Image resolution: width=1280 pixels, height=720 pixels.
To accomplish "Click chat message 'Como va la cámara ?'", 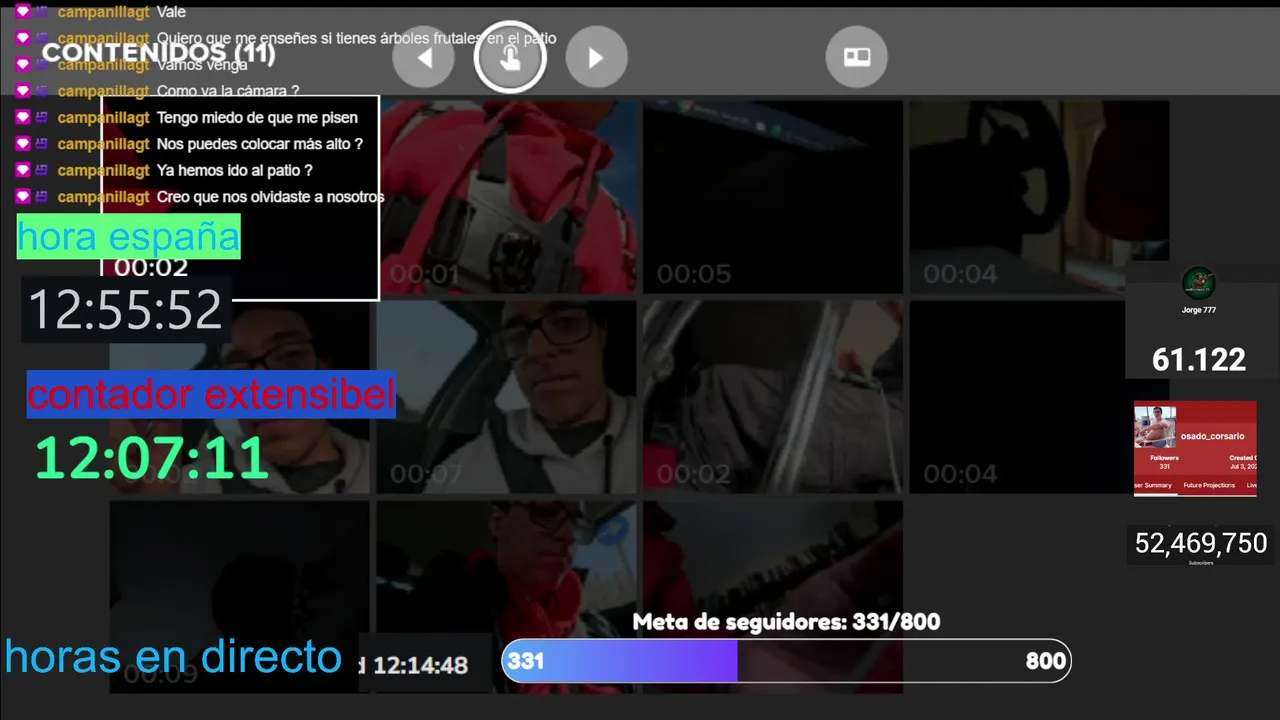I will point(228,91).
